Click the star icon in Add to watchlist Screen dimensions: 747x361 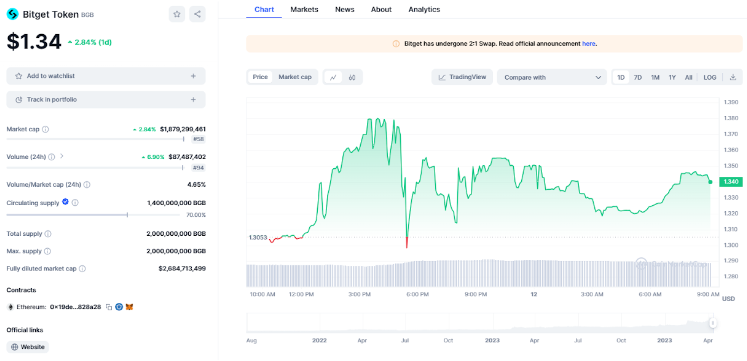click(19, 76)
